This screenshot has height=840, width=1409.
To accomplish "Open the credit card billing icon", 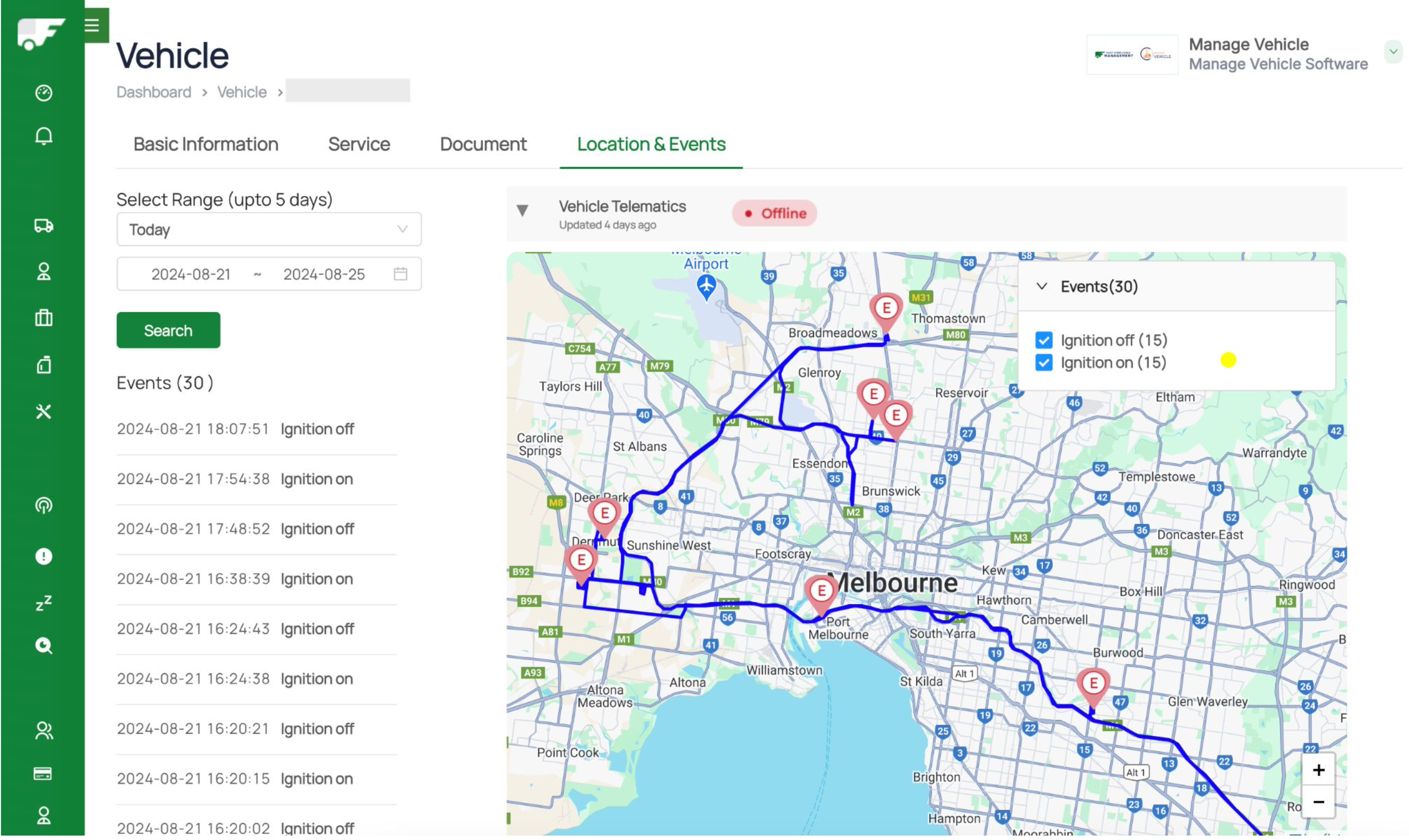I will click(44, 774).
